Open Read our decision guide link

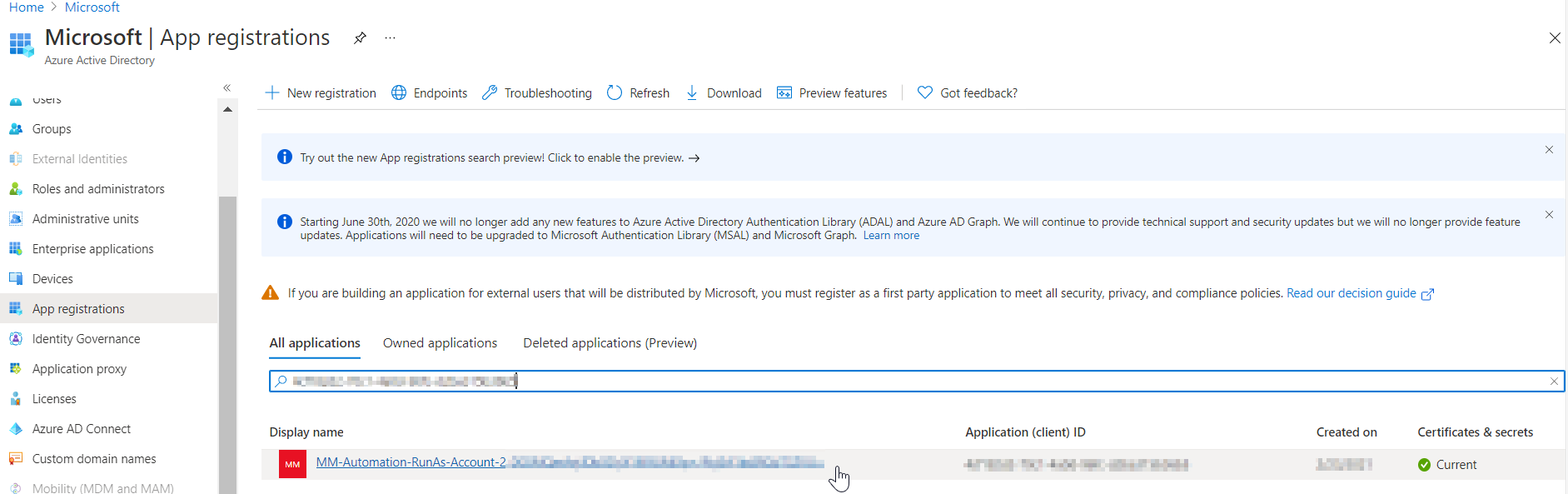pos(1351,293)
